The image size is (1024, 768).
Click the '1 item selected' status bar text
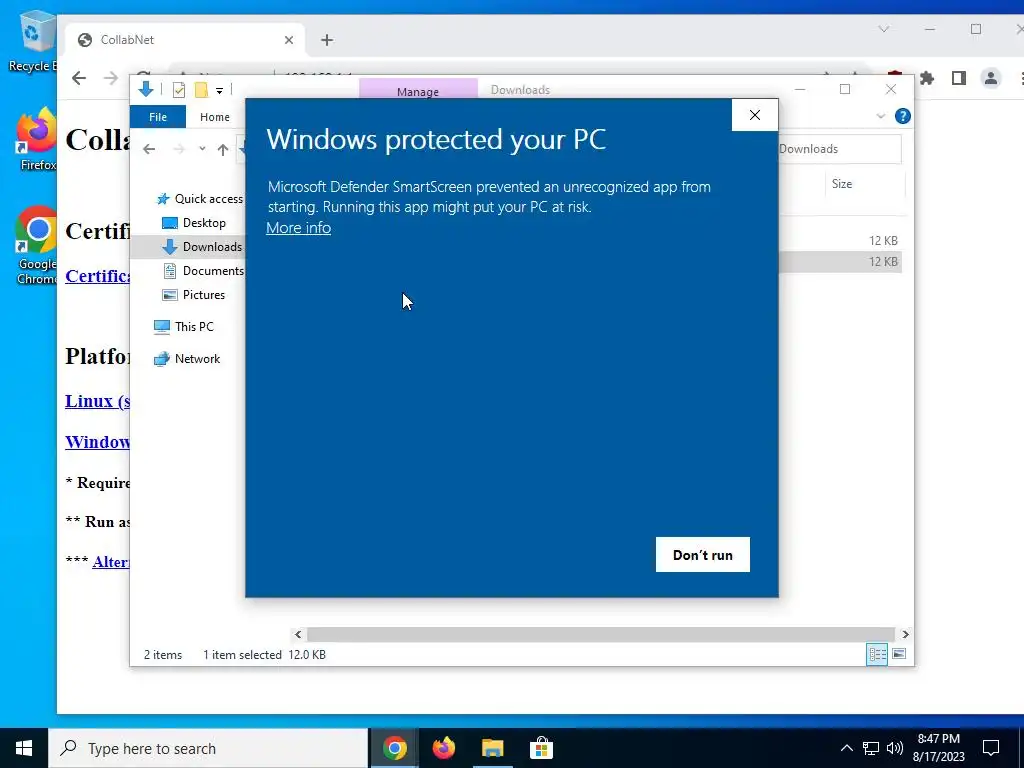[x=242, y=654]
